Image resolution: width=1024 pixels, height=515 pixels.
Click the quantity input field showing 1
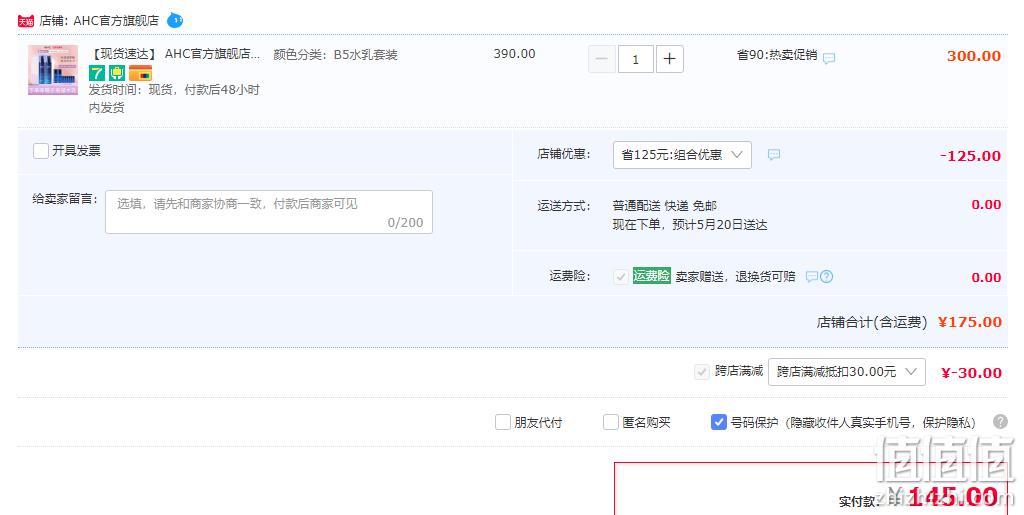(635, 59)
